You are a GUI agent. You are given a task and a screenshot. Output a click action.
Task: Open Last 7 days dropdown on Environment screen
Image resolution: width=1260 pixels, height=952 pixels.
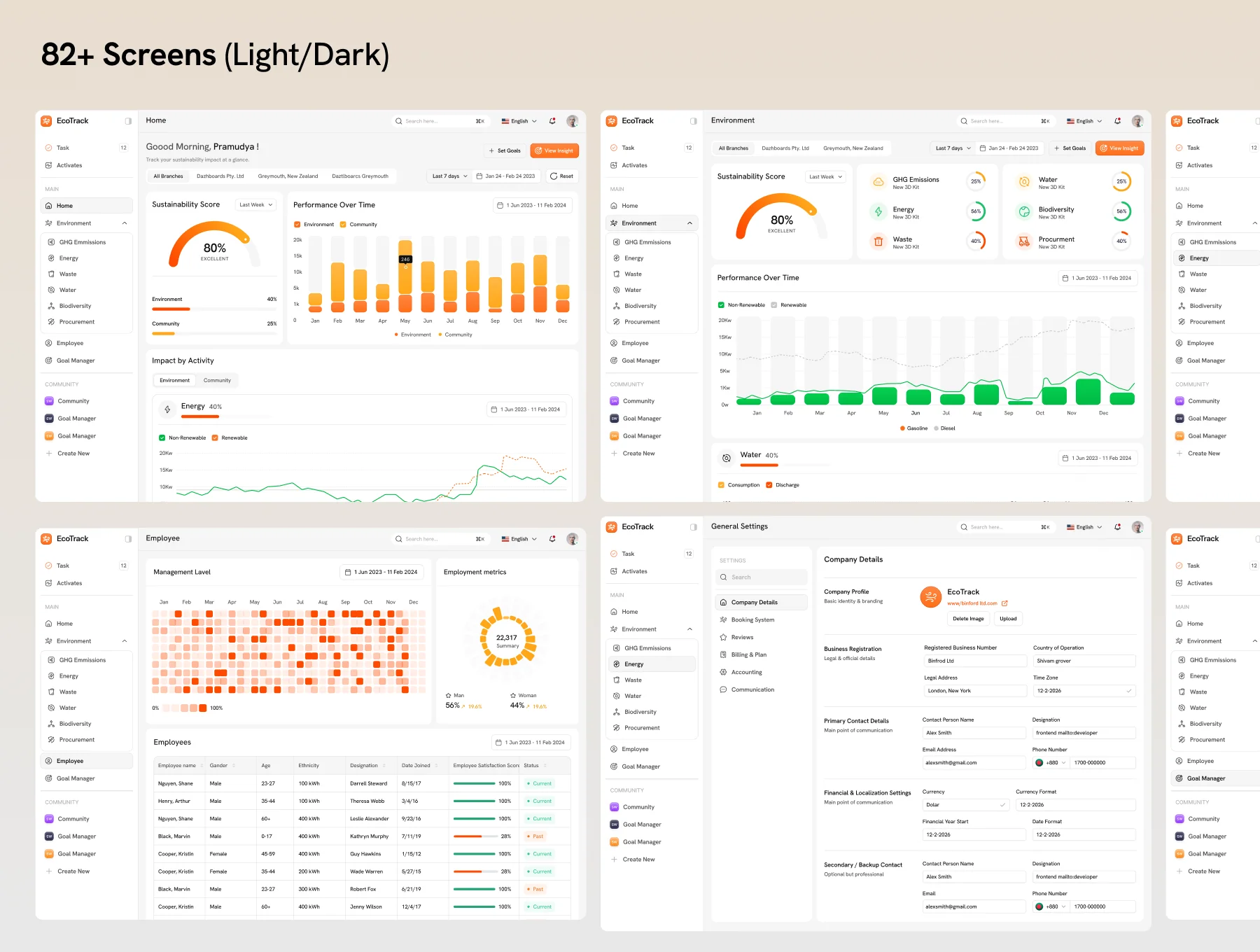coord(953,148)
